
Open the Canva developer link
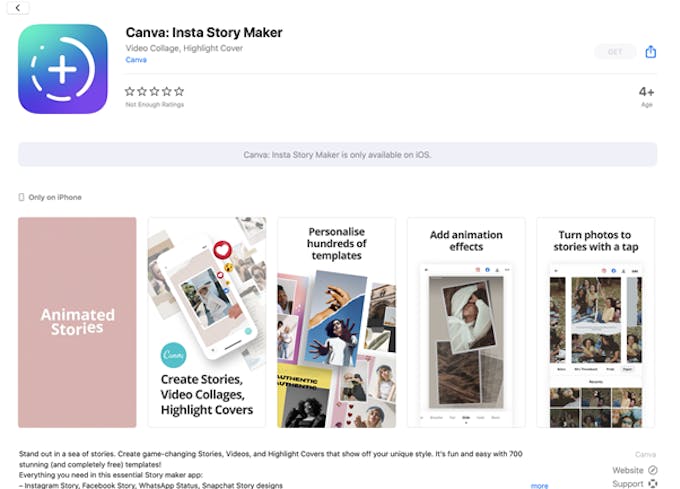click(136, 60)
